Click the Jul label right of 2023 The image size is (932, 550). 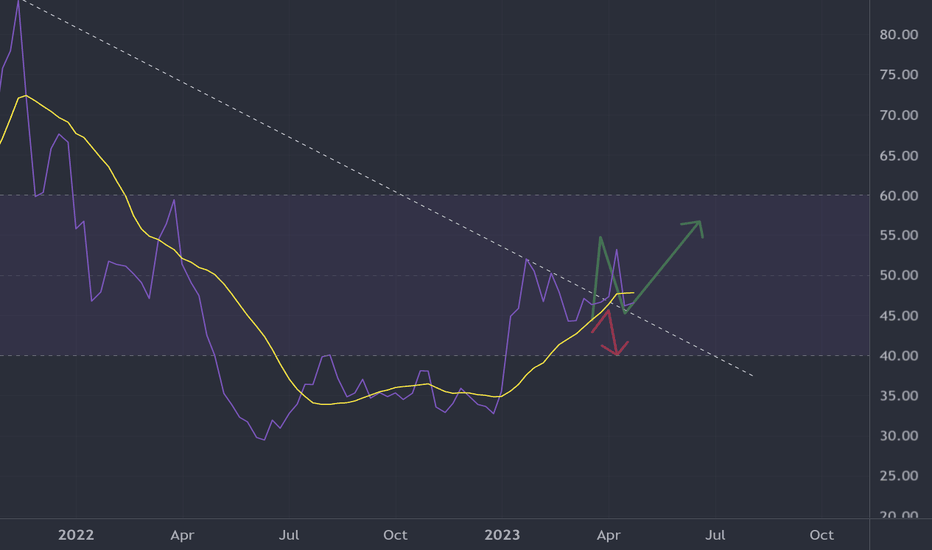(715, 535)
